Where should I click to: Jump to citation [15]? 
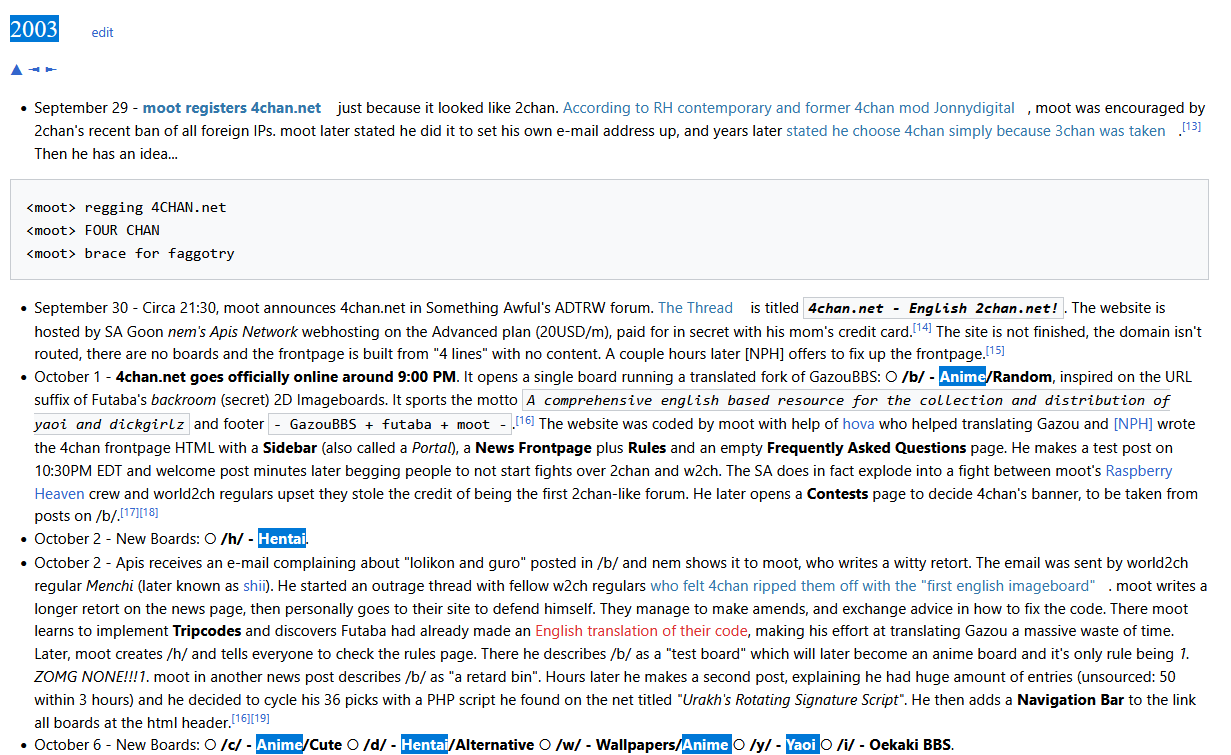point(995,350)
